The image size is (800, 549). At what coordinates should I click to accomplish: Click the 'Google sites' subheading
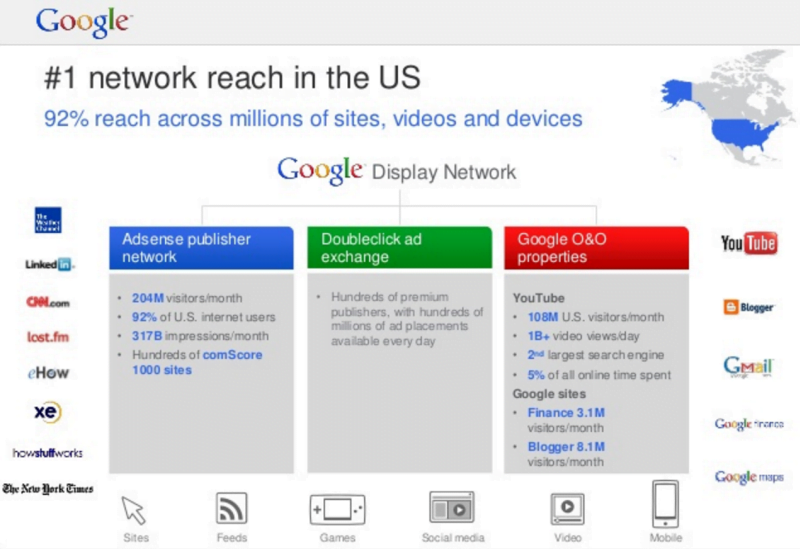(x=549, y=394)
